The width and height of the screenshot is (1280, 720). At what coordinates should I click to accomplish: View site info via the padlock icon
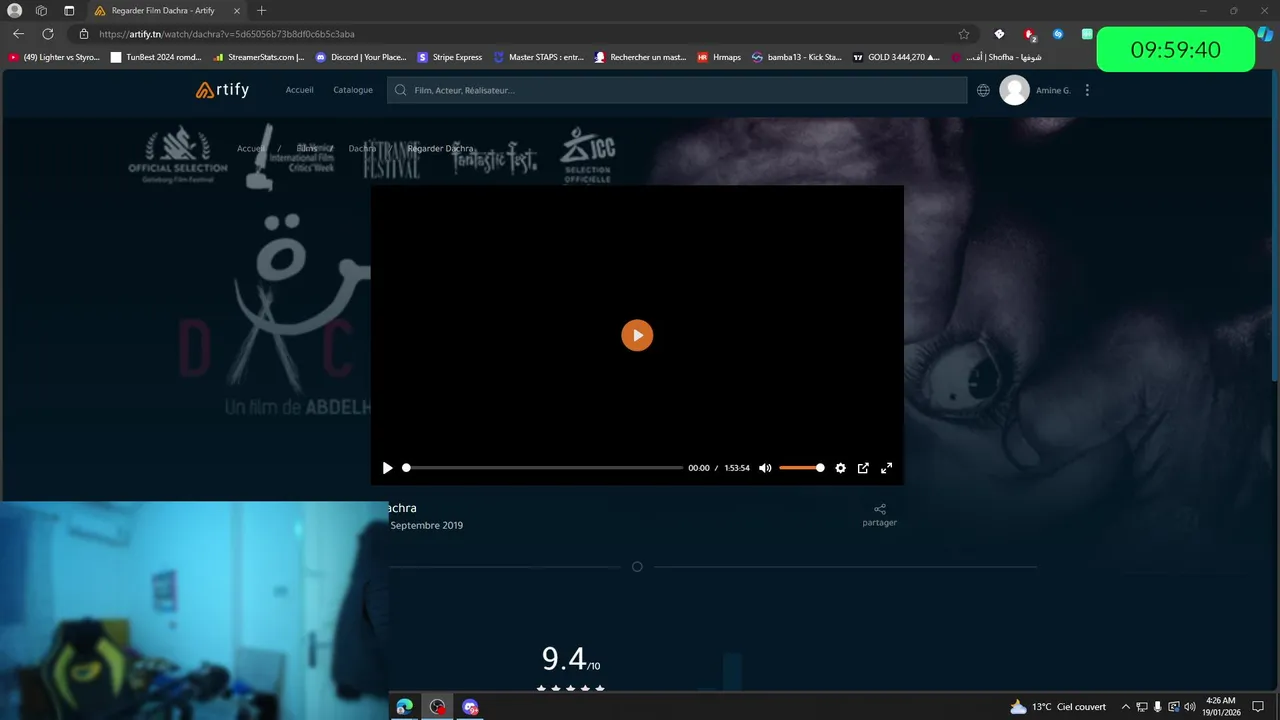click(84, 34)
